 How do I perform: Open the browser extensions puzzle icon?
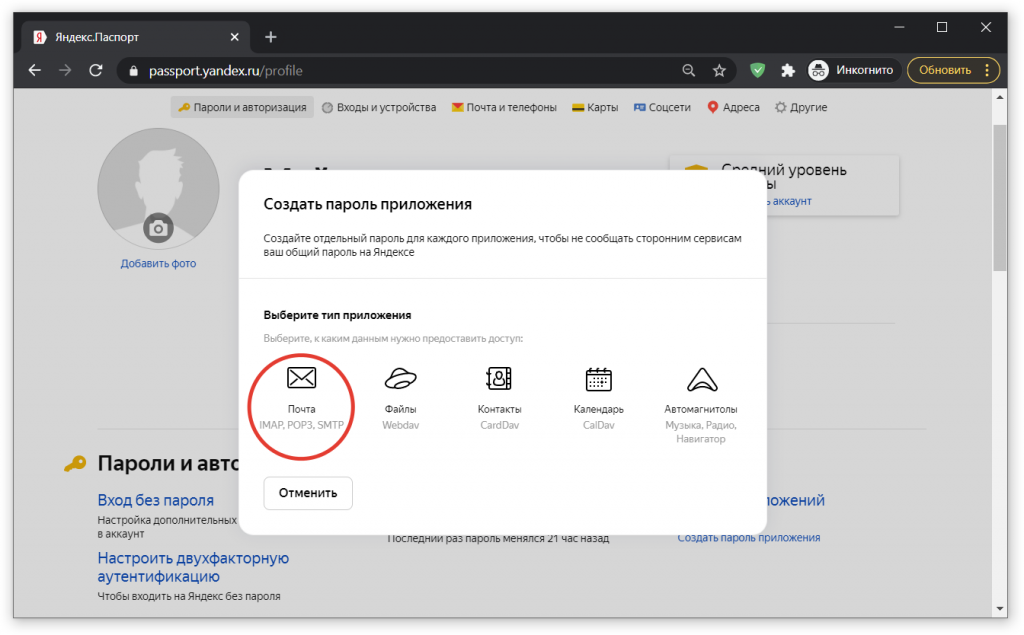tap(788, 70)
